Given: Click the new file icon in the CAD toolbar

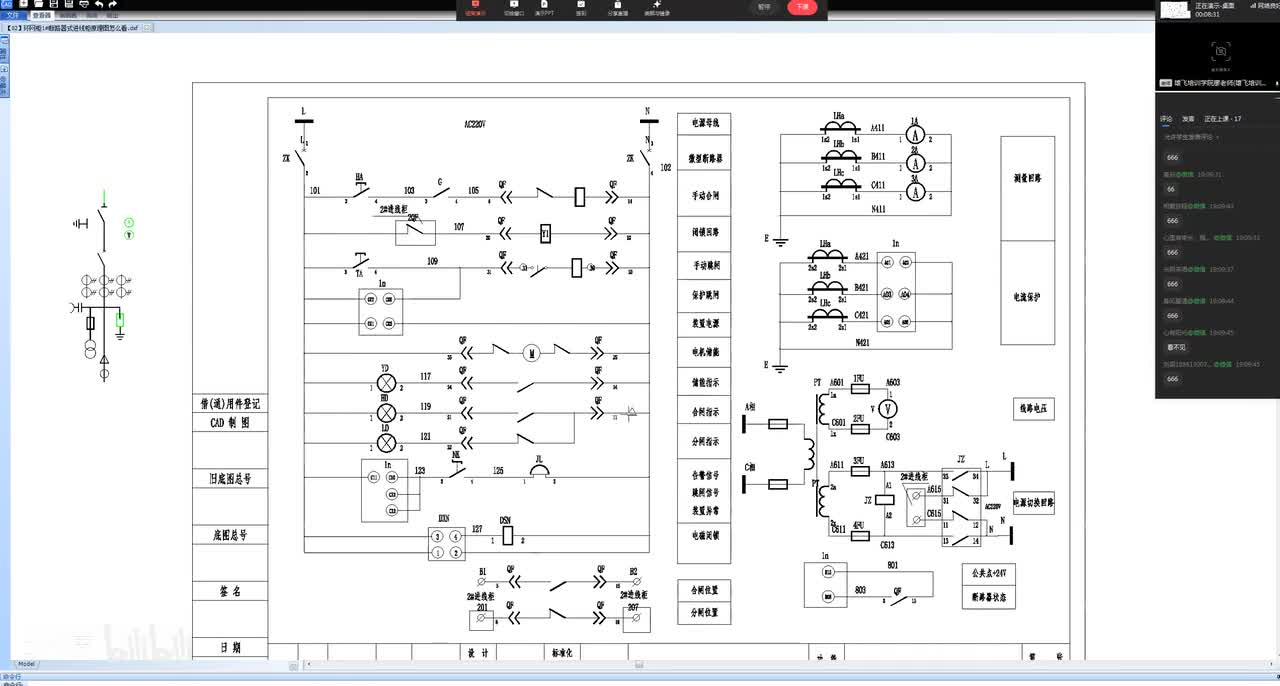Looking at the screenshot, I should (x=23, y=5).
